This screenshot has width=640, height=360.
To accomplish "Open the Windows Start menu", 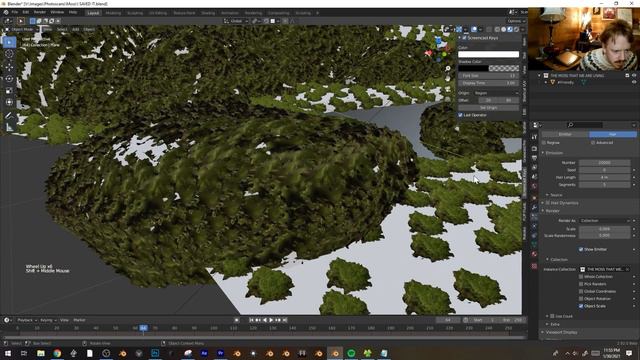I will pyautogui.click(x=8, y=353).
